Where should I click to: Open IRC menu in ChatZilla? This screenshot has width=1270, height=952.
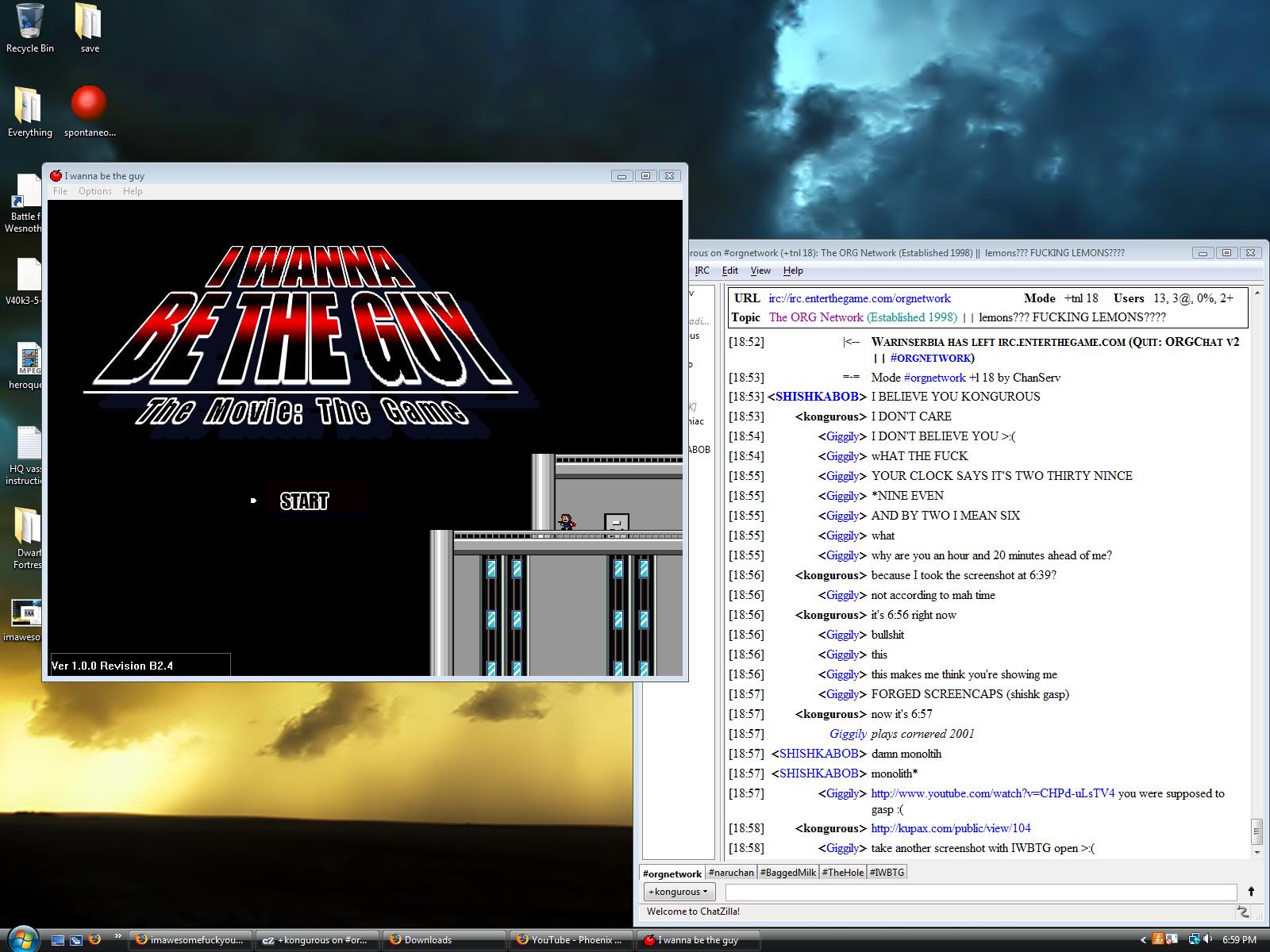702,271
